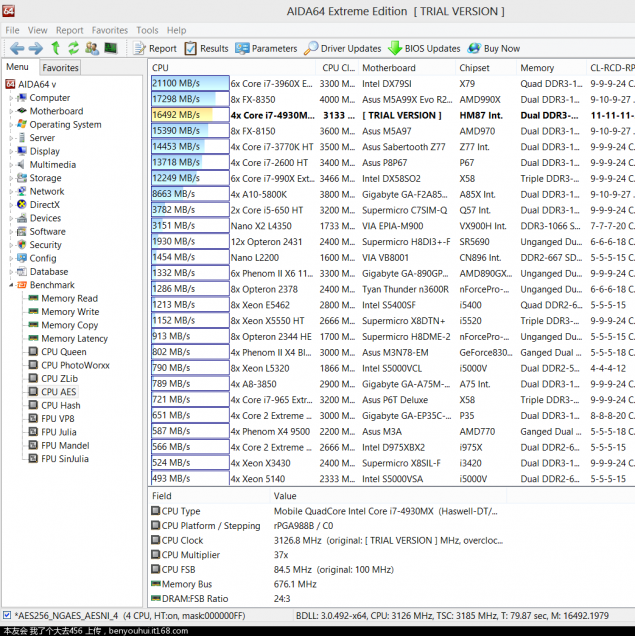The height and width of the screenshot is (636, 635).
Task: Select the Config icon in tree
Action: 22,258
